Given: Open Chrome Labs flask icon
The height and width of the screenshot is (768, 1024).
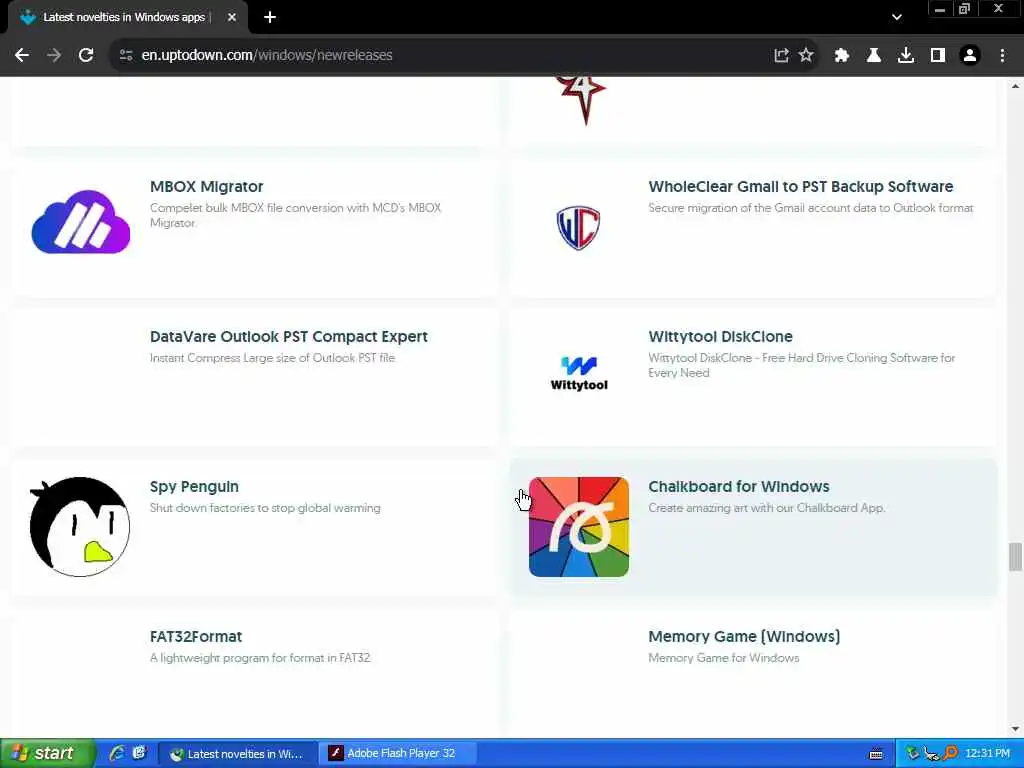Looking at the screenshot, I should click(x=874, y=56).
